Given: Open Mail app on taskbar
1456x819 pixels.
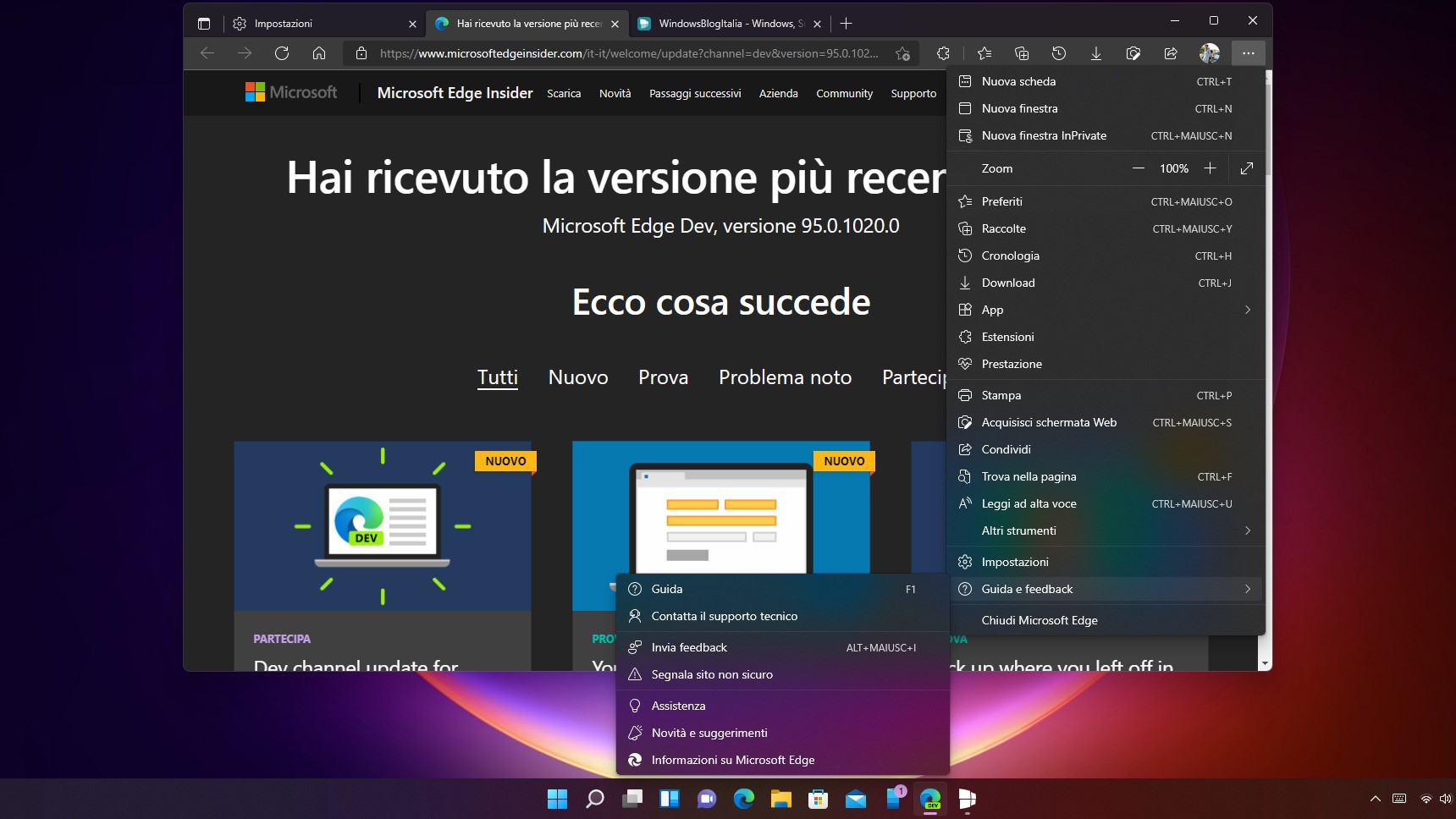Looking at the screenshot, I should click(x=856, y=799).
